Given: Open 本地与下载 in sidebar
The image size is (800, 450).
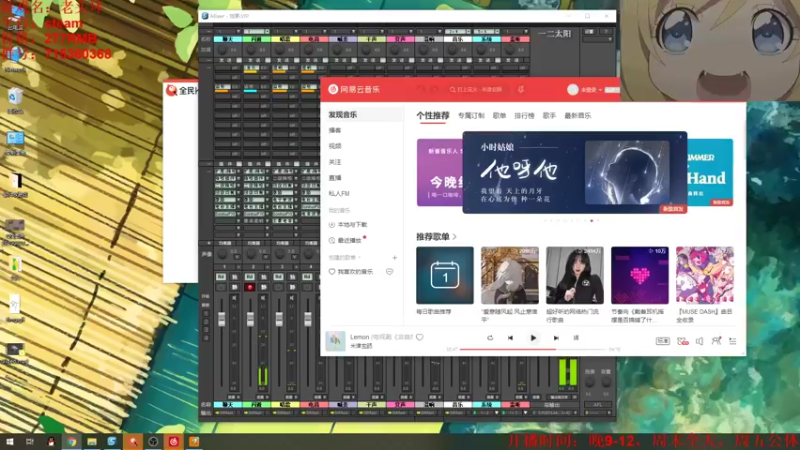Looking at the screenshot, I should [348, 224].
